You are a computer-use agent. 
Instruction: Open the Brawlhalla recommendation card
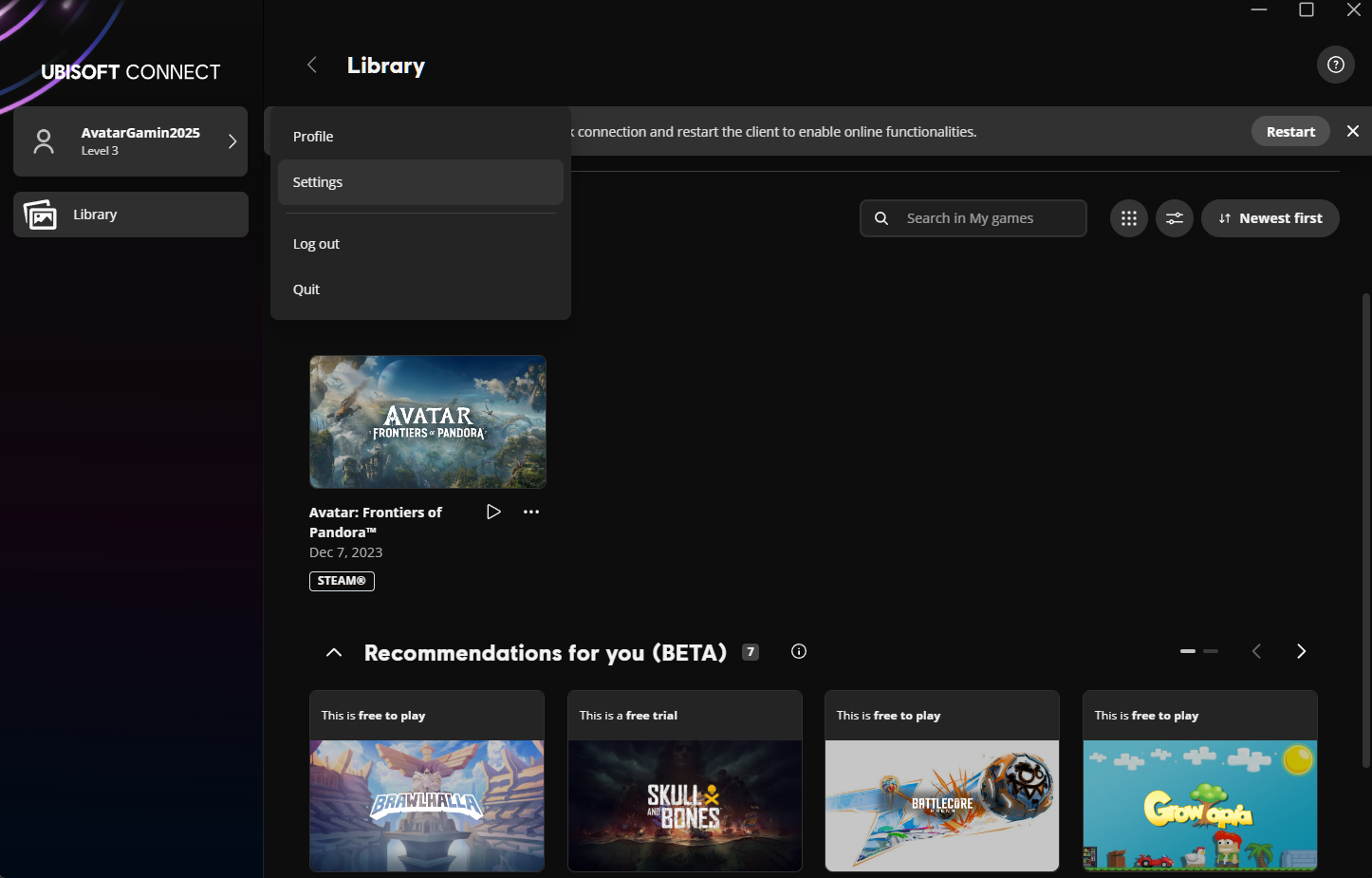tap(427, 781)
